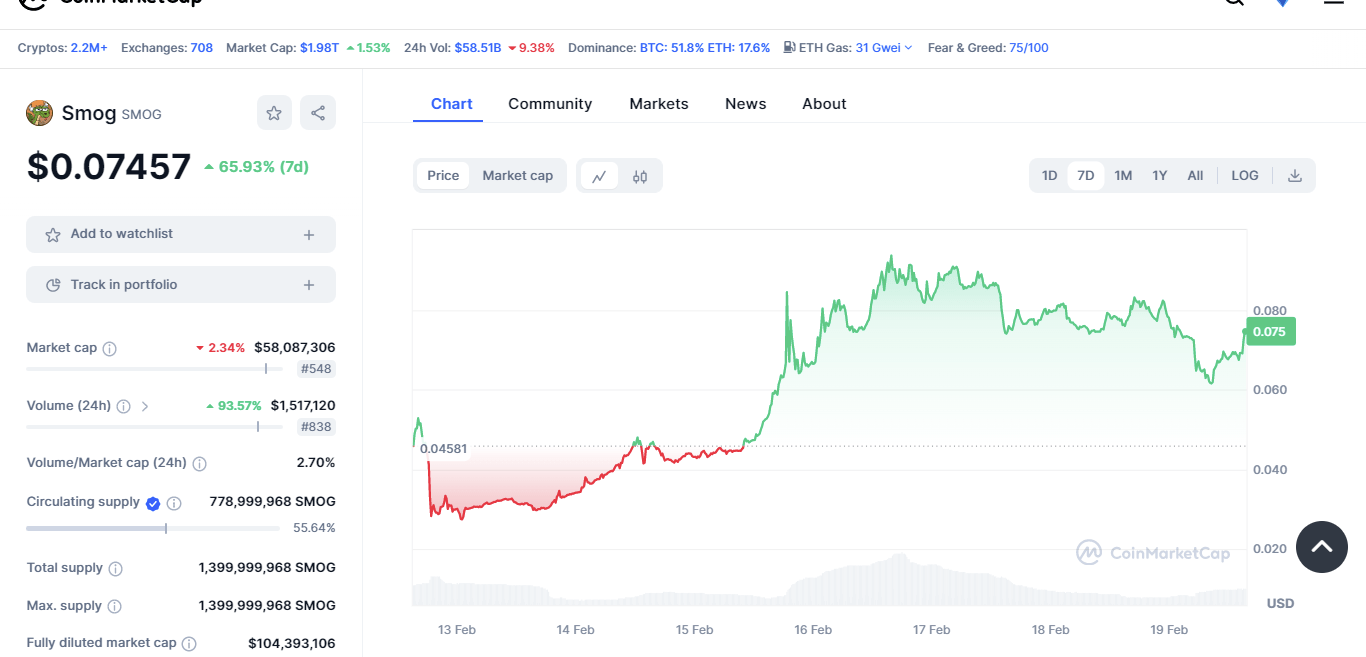Switch to the News tab
1366x657 pixels.
tap(746, 104)
